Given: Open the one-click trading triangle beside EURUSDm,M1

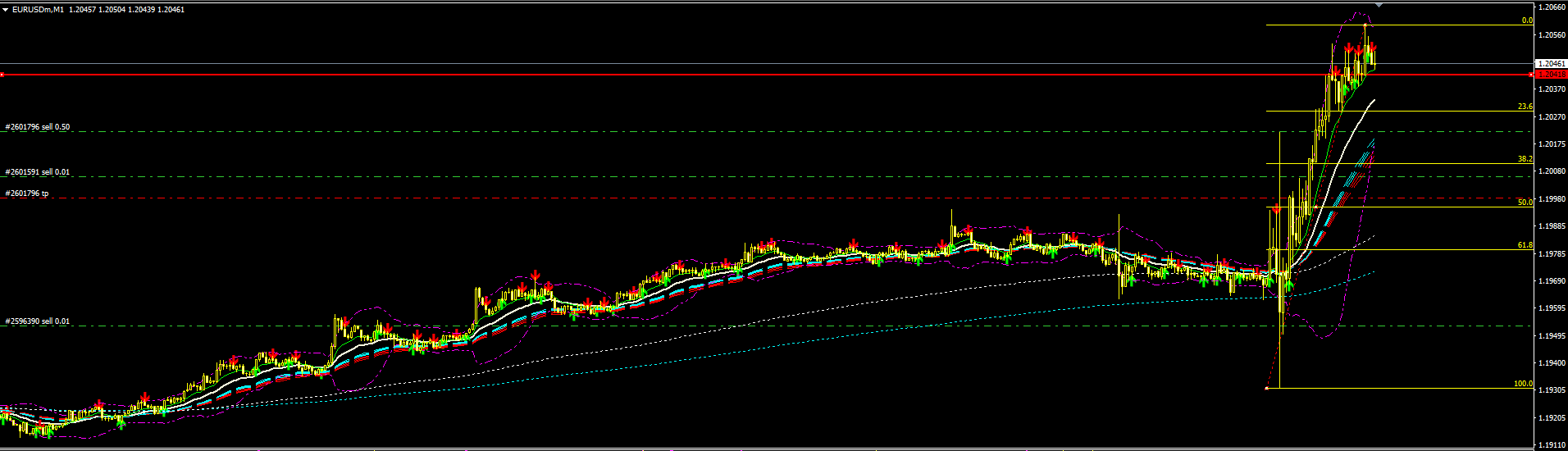Looking at the screenshot, I should (x=5, y=10).
